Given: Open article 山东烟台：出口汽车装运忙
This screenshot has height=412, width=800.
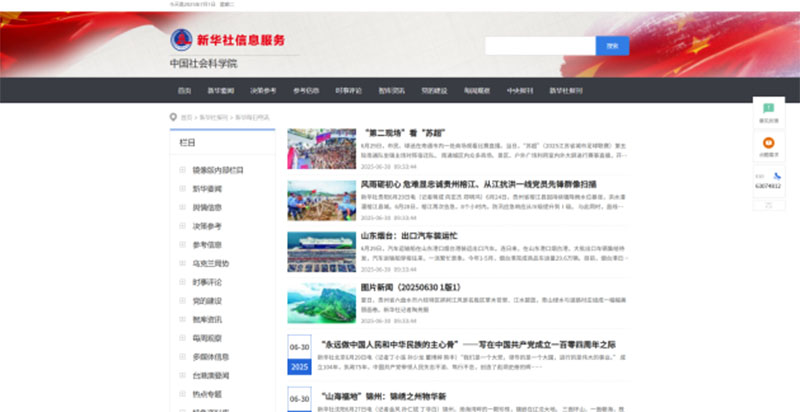Looking at the screenshot, I should coord(409,236).
